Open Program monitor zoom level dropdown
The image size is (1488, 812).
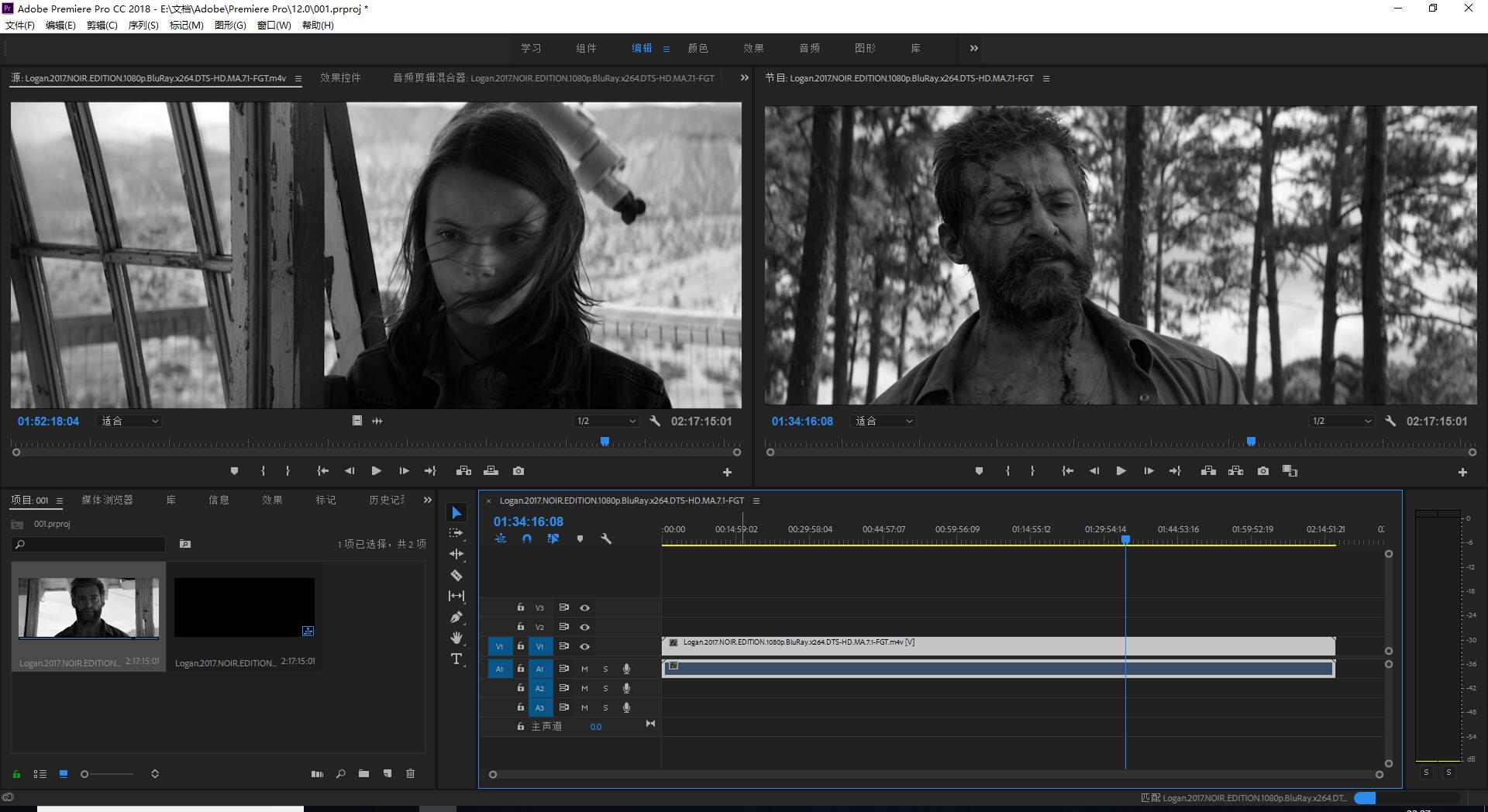pyautogui.click(x=884, y=421)
